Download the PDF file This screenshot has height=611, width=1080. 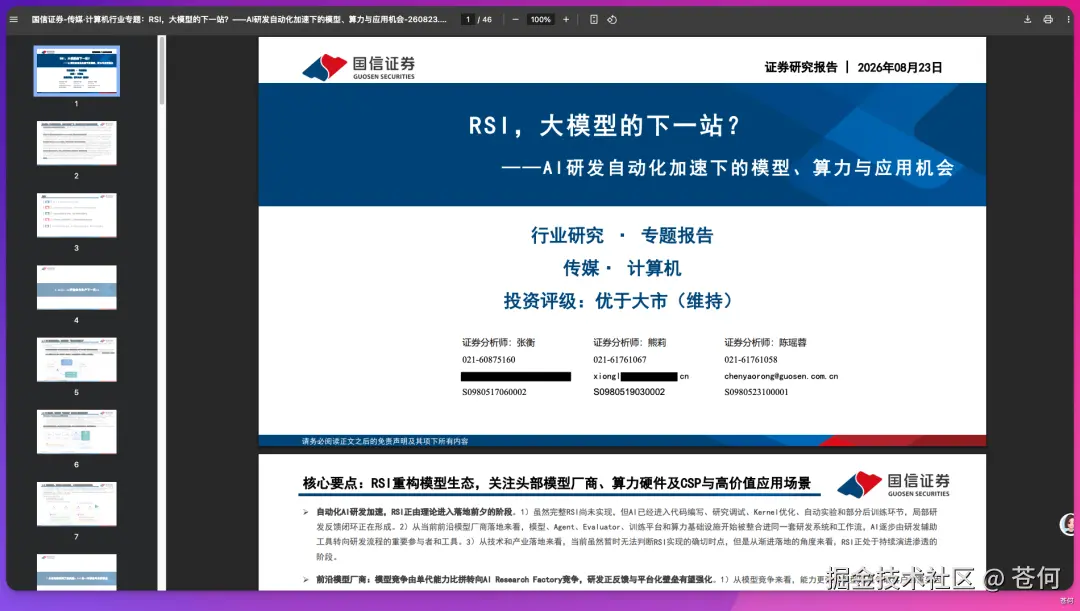click(x=1027, y=19)
